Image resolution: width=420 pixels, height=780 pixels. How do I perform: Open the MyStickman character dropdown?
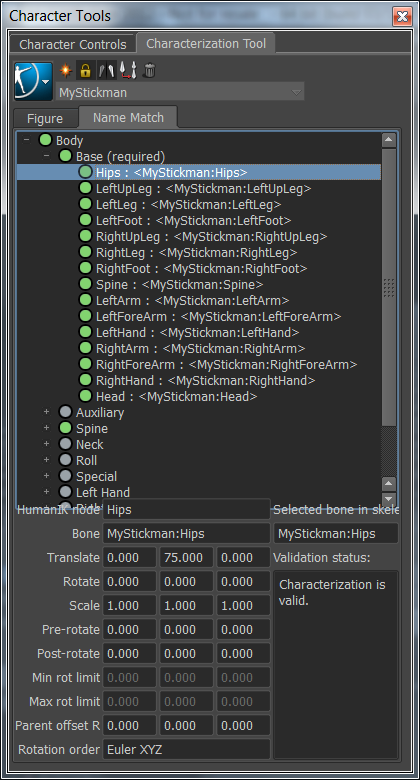click(x=180, y=93)
